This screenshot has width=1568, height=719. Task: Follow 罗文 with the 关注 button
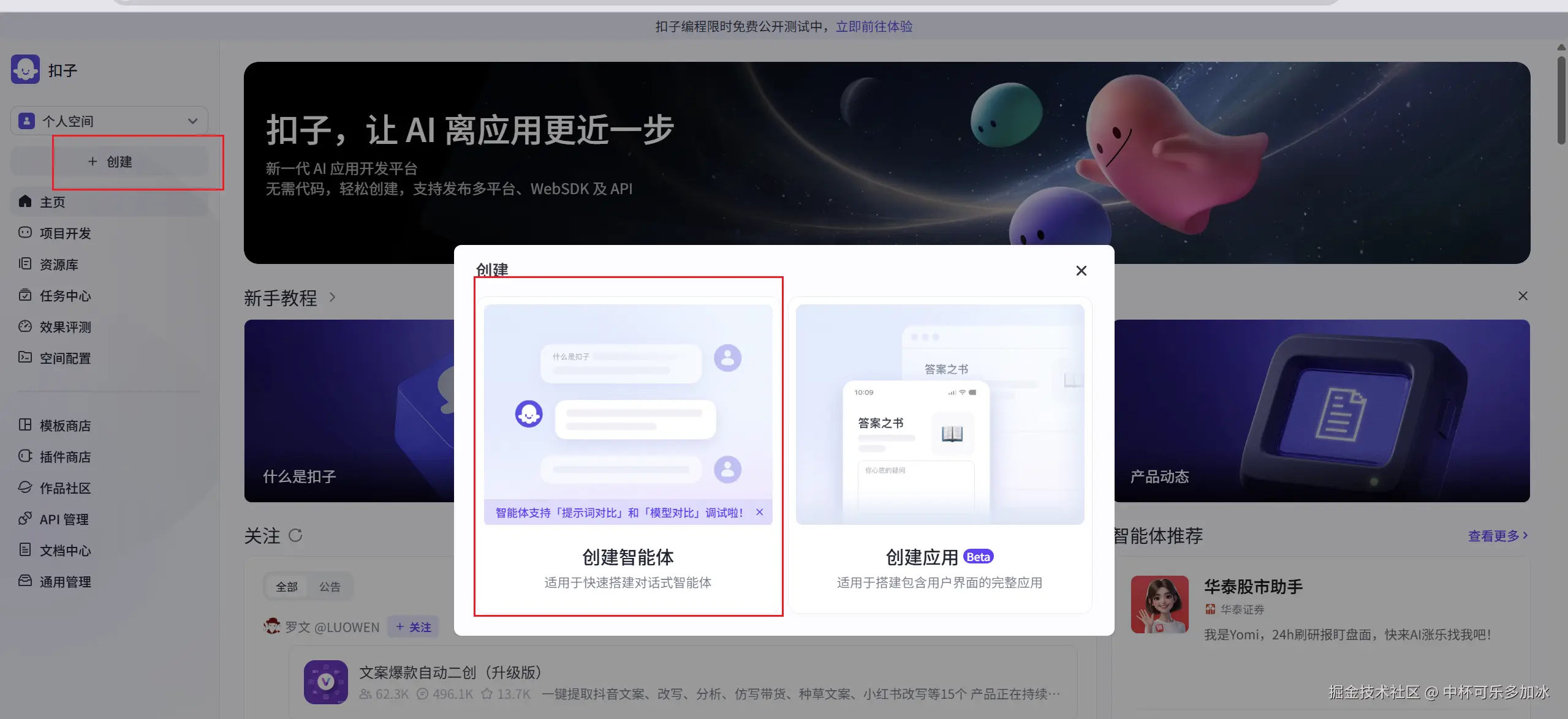point(414,627)
